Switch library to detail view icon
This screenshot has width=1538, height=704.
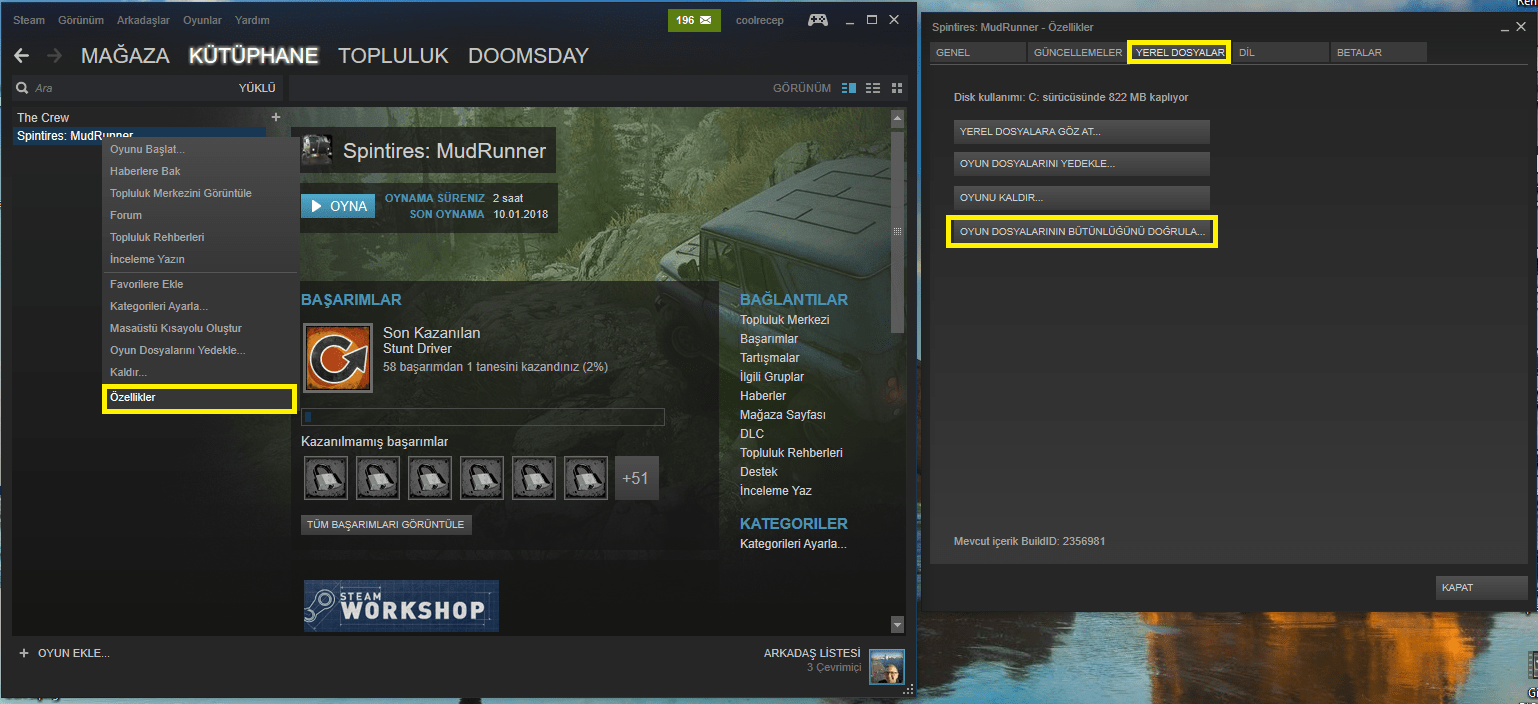point(849,88)
